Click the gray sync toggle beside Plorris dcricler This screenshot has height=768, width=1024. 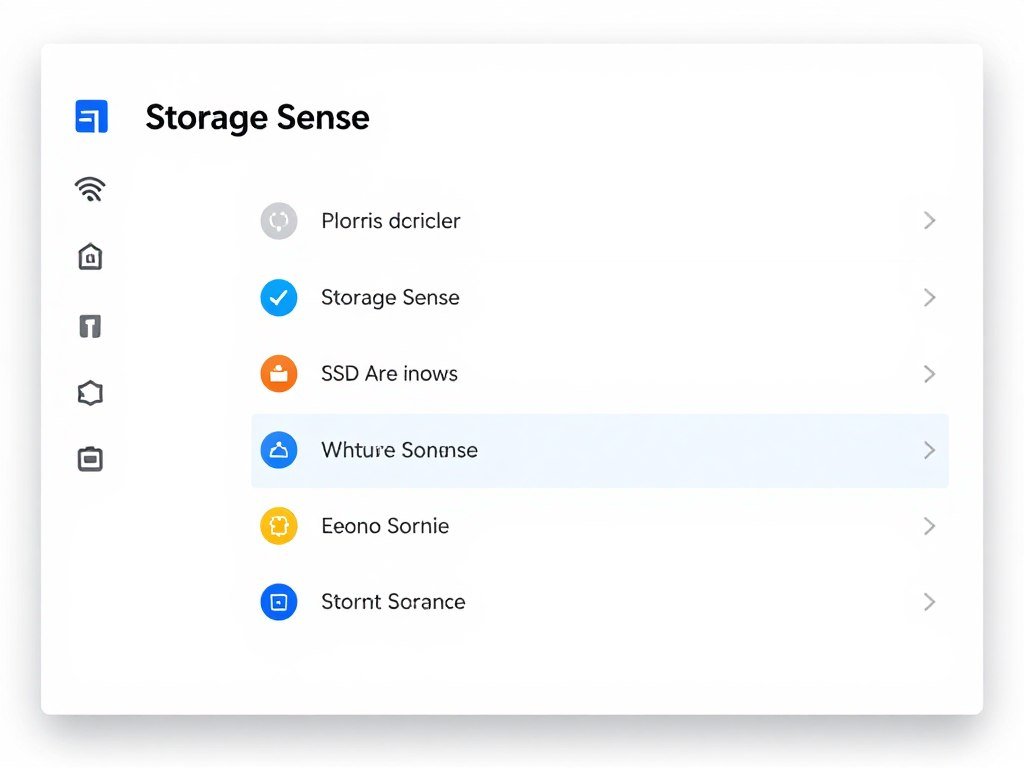click(x=278, y=220)
